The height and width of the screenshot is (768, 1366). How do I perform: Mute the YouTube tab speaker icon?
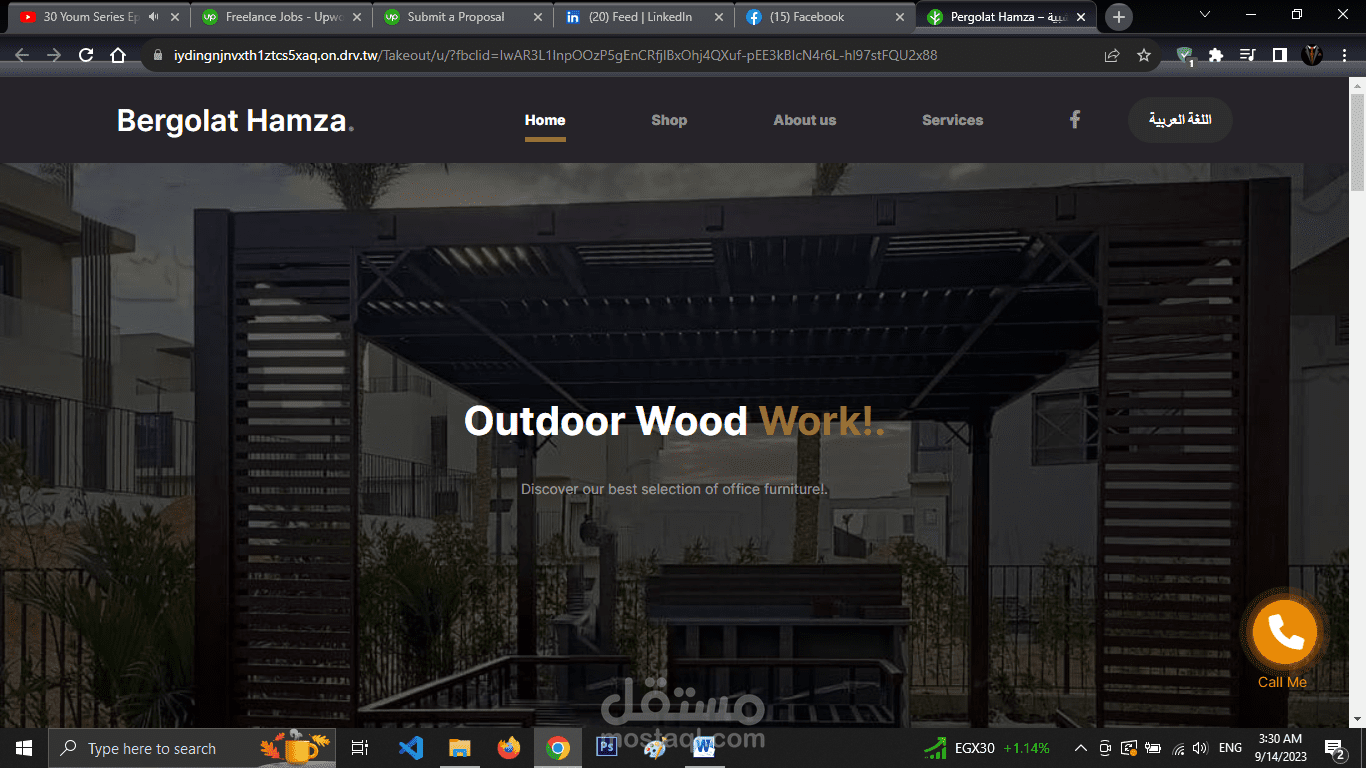(x=153, y=17)
